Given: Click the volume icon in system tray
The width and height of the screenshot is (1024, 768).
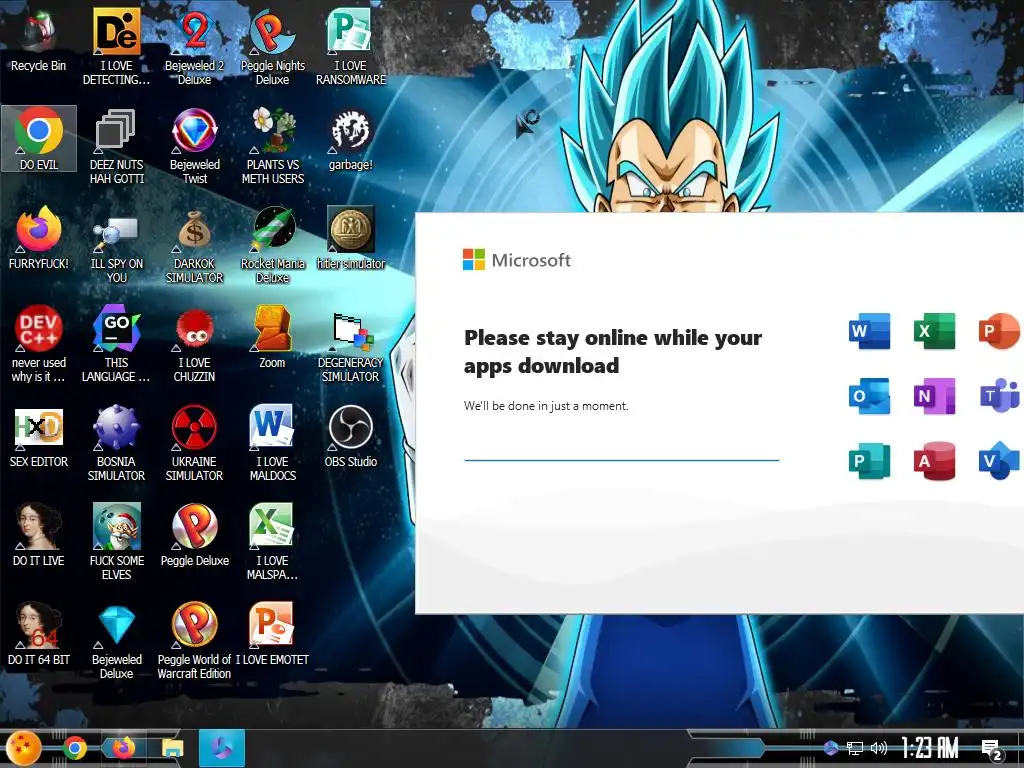Looking at the screenshot, I should [879, 748].
